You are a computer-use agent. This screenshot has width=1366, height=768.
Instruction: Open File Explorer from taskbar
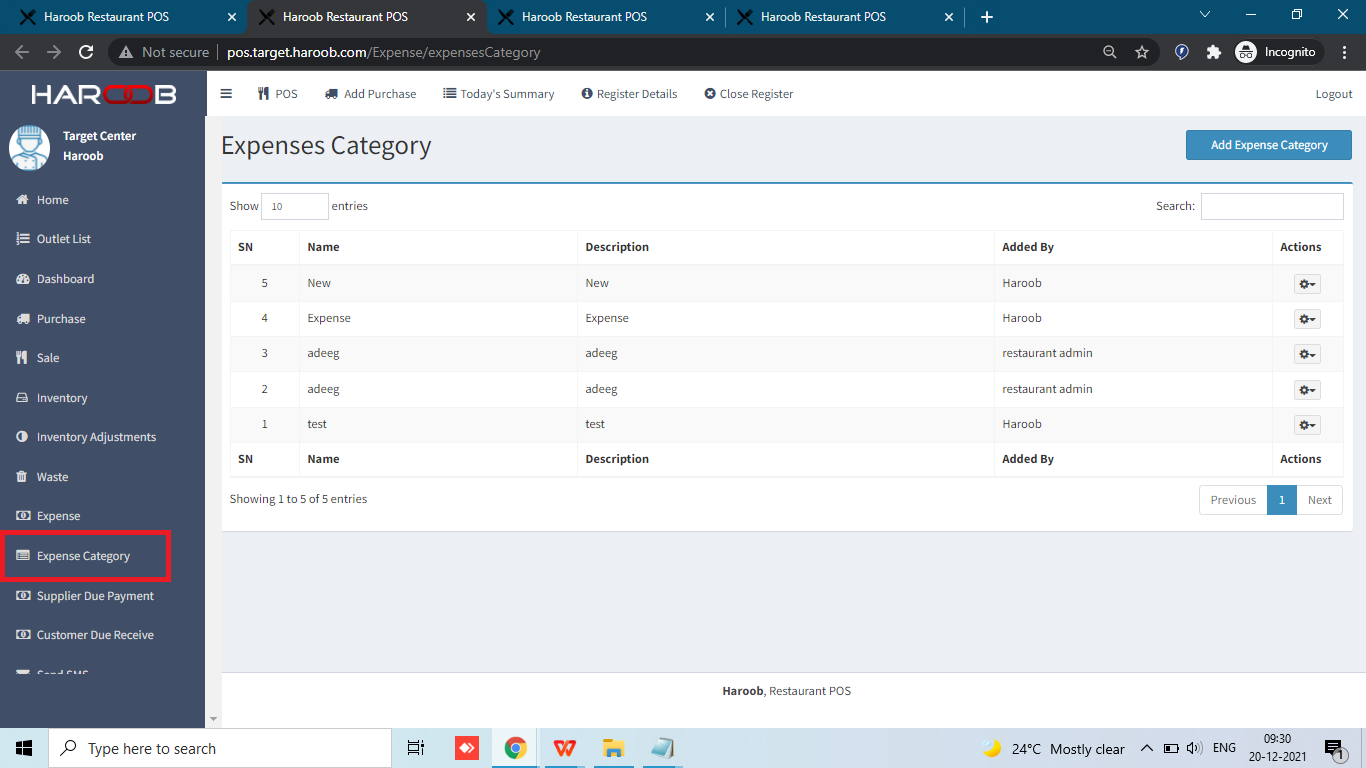(614, 748)
